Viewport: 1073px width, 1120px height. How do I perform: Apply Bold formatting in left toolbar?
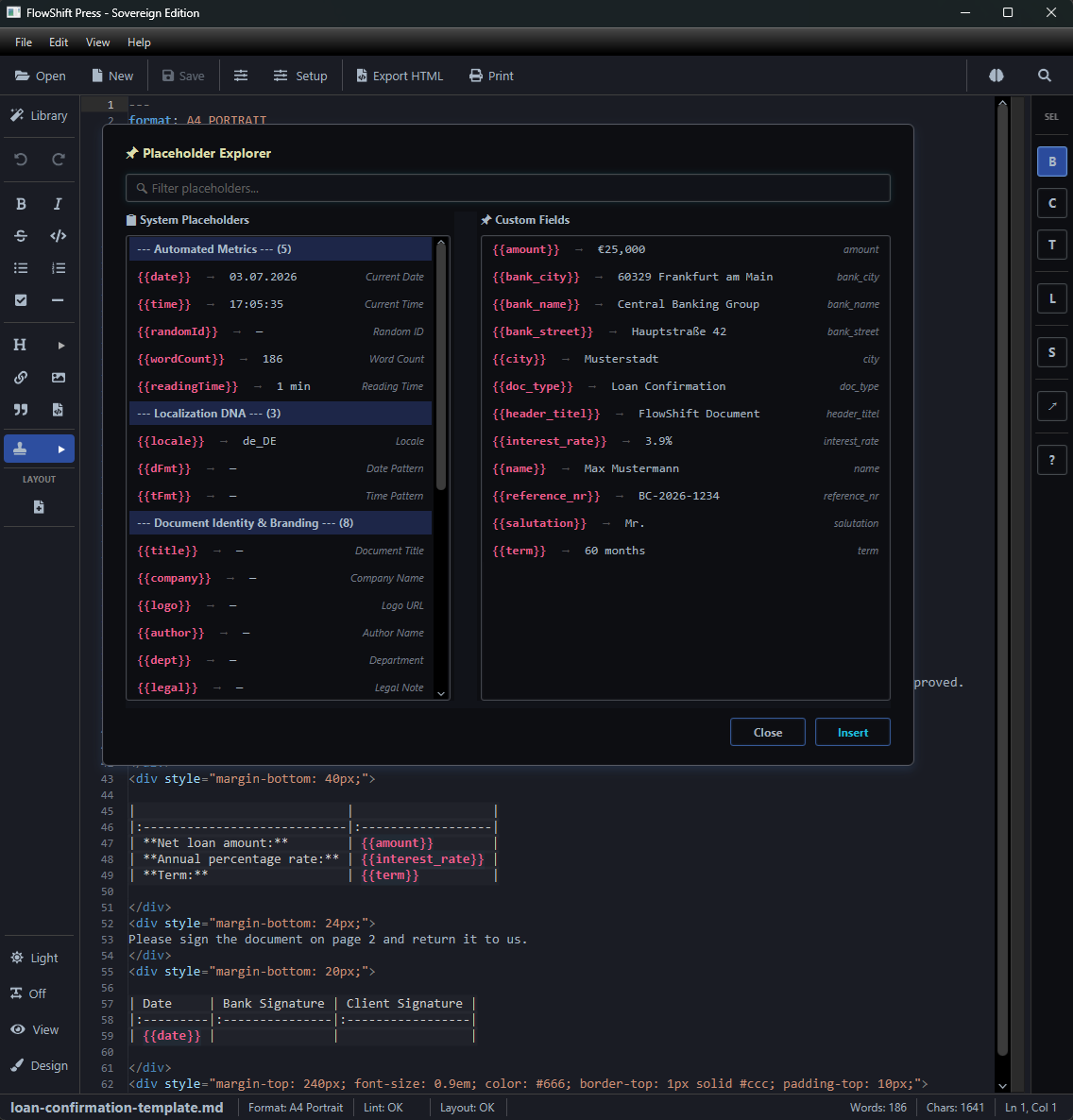pyautogui.click(x=21, y=204)
